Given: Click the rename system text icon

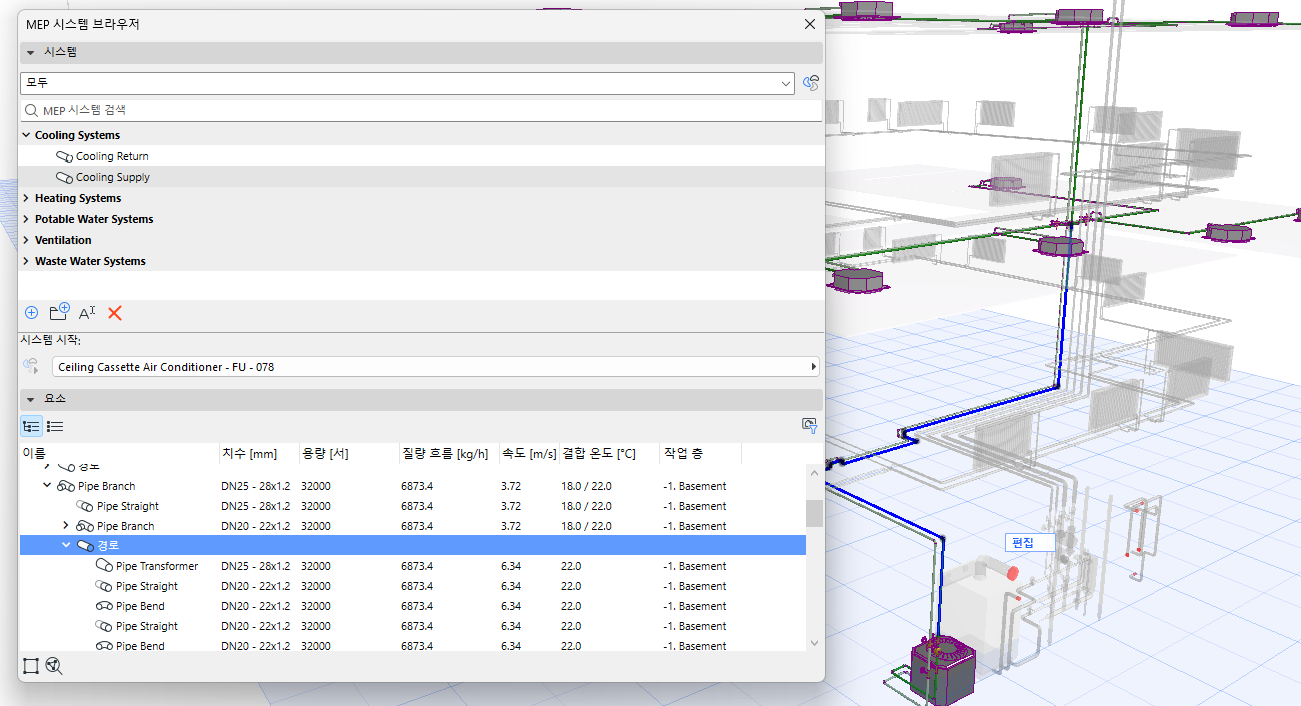Looking at the screenshot, I should [87, 313].
